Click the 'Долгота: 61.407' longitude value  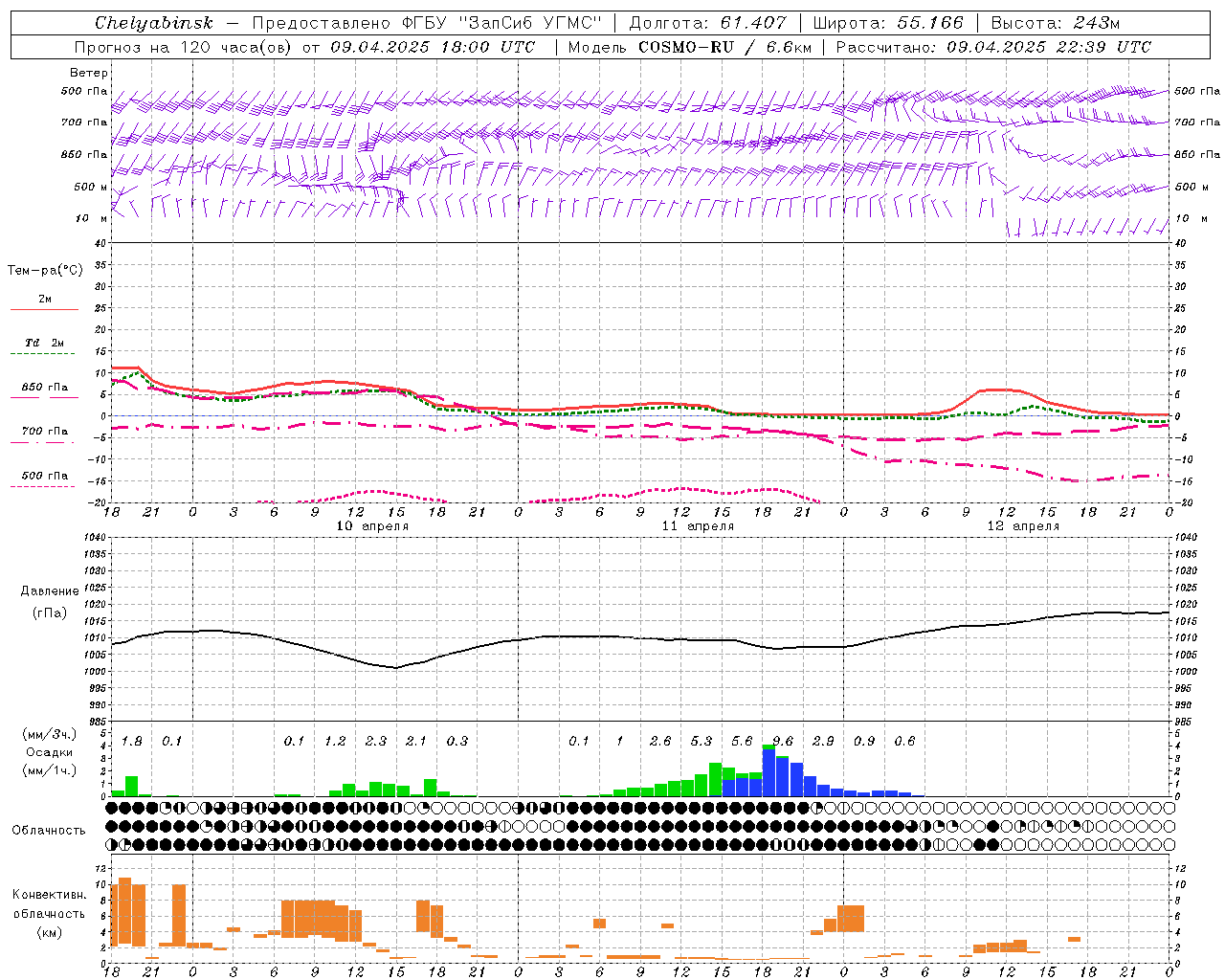click(x=707, y=23)
